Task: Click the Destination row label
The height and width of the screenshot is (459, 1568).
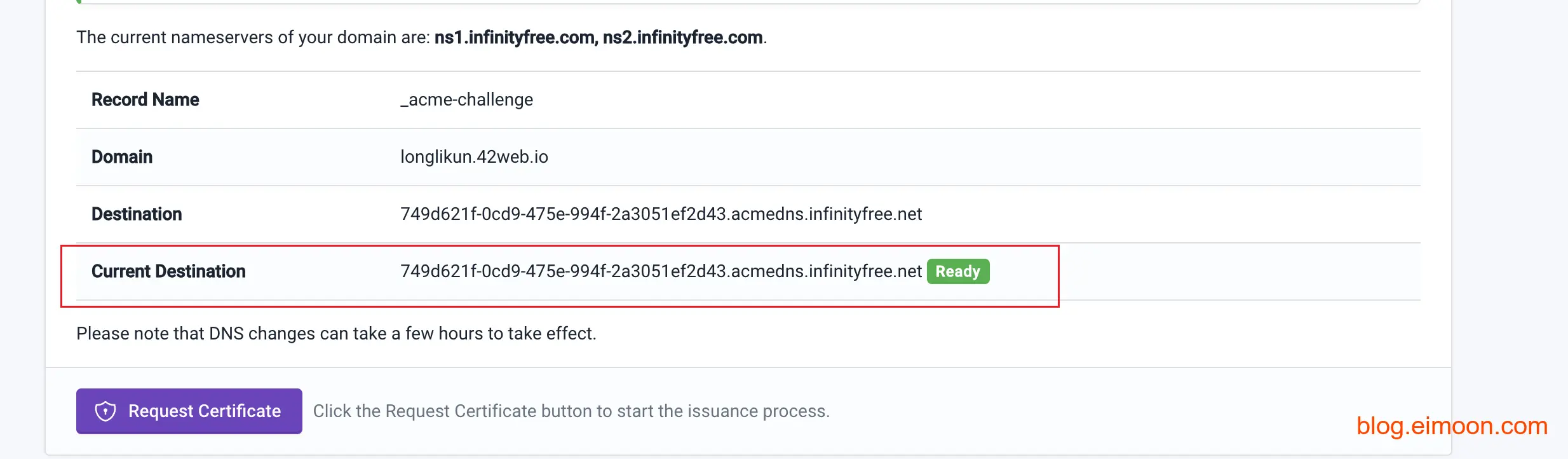Action: 137,214
